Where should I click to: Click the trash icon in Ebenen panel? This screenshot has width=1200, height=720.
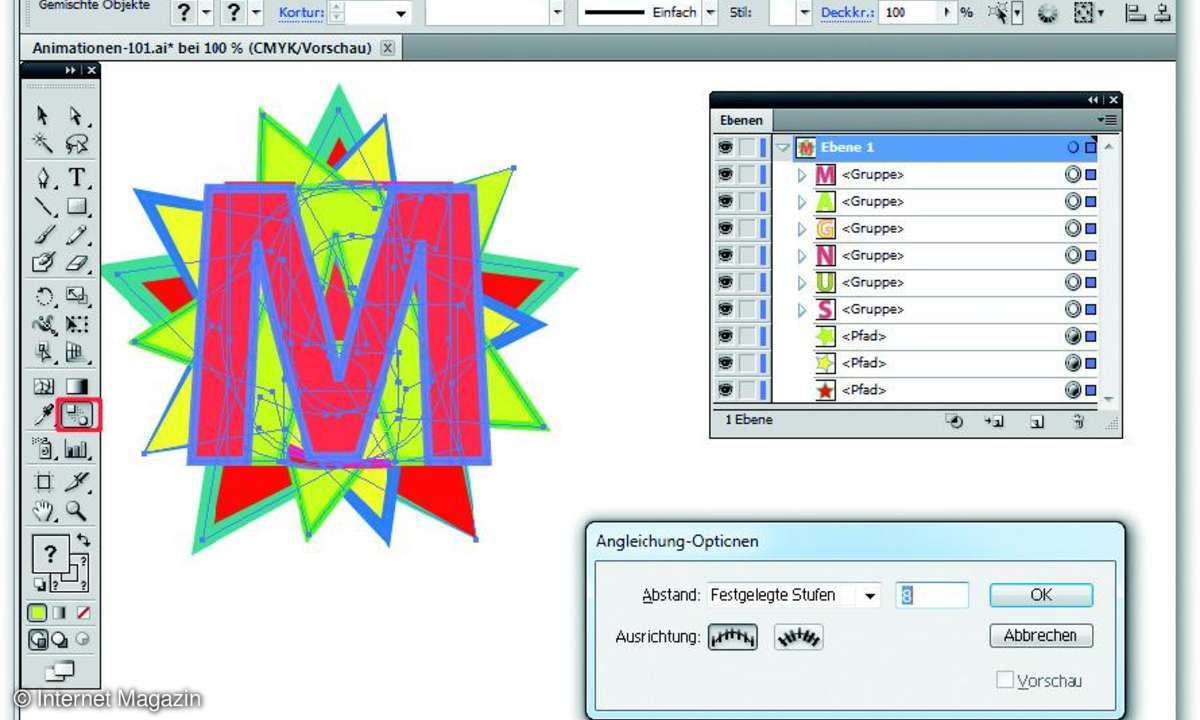pyautogui.click(x=1079, y=421)
